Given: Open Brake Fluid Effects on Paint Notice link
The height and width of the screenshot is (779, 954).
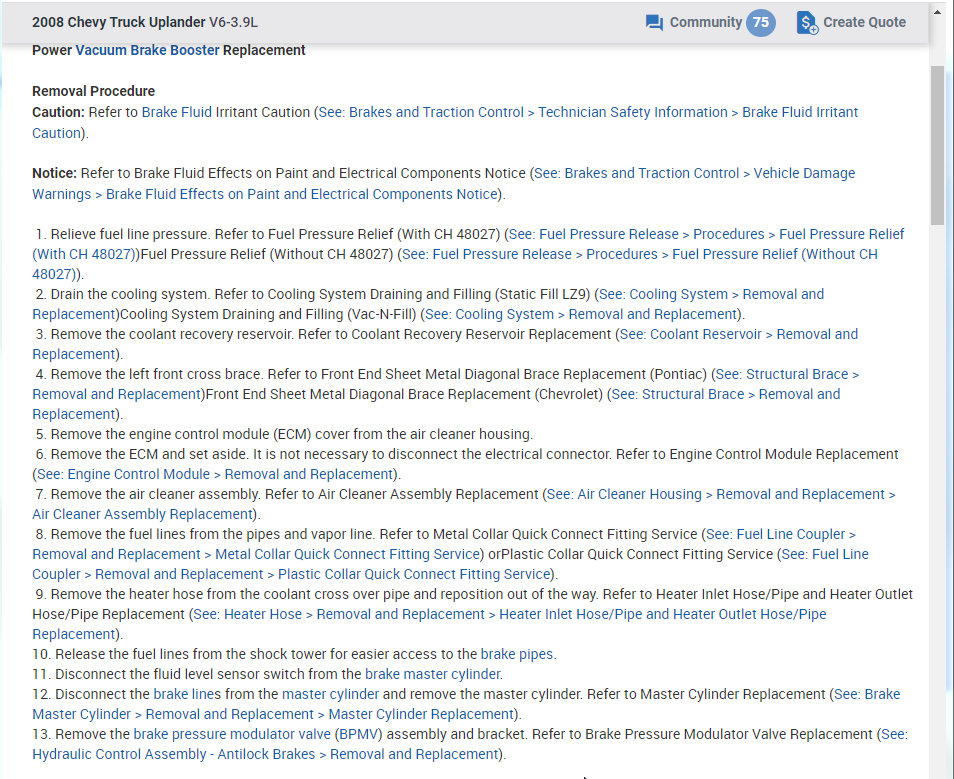Looking at the screenshot, I should pos(302,194).
